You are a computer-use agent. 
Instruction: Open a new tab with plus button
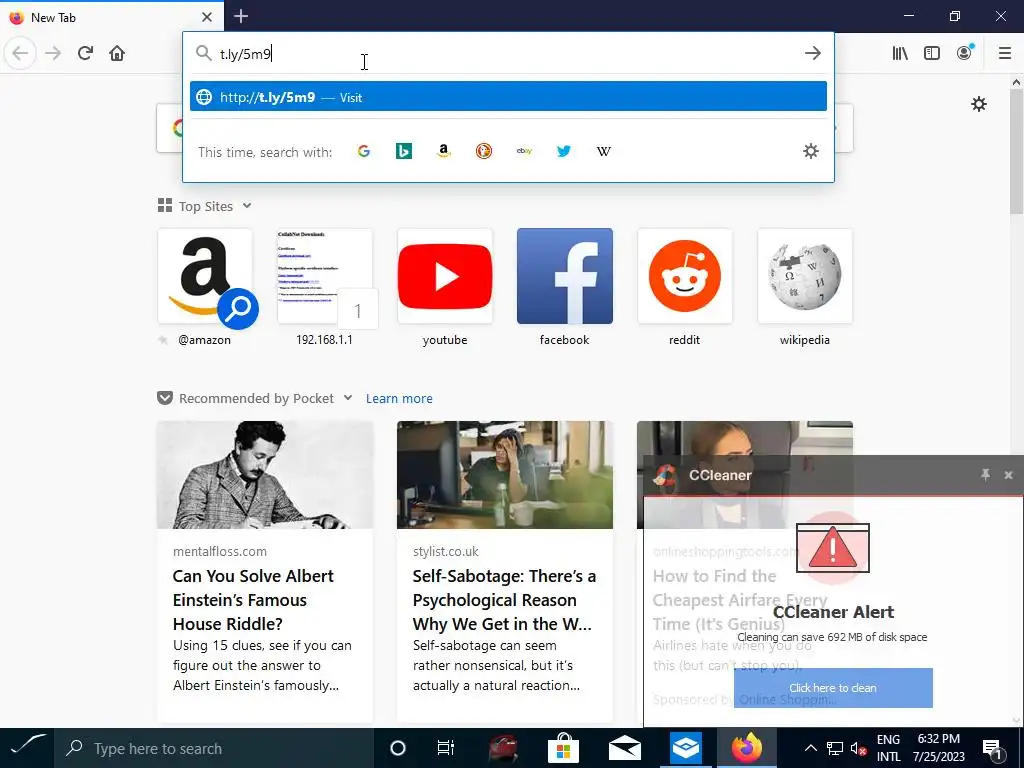(241, 16)
